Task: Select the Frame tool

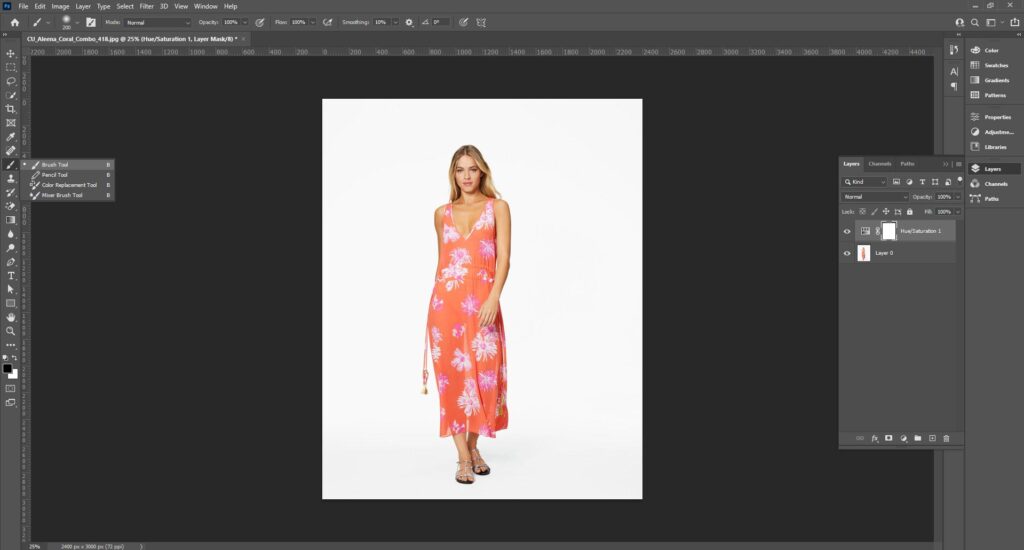Action: click(x=10, y=123)
